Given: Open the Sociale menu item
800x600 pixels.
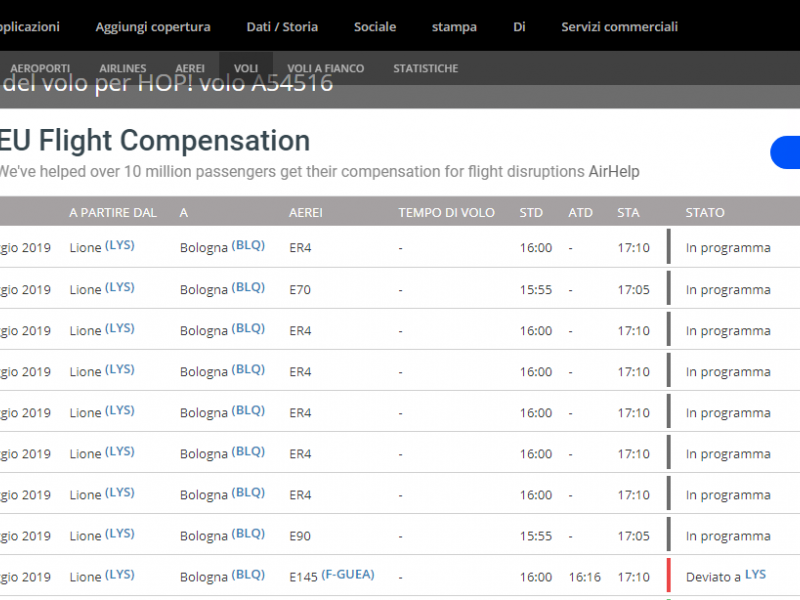Looking at the screenshot, I should point(375,27).
